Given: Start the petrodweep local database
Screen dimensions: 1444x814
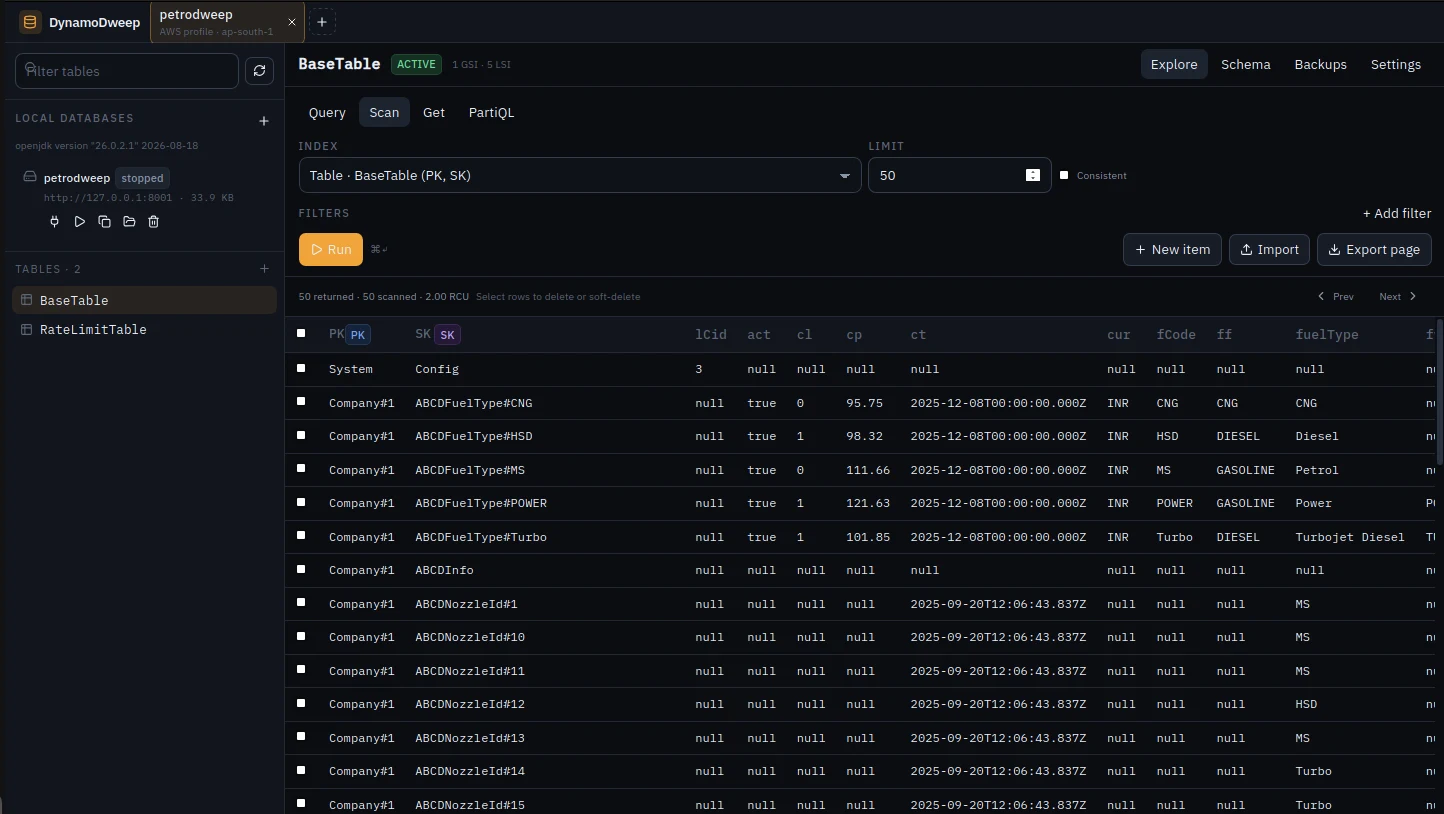Looking at the screenshot, I should 80,222.
